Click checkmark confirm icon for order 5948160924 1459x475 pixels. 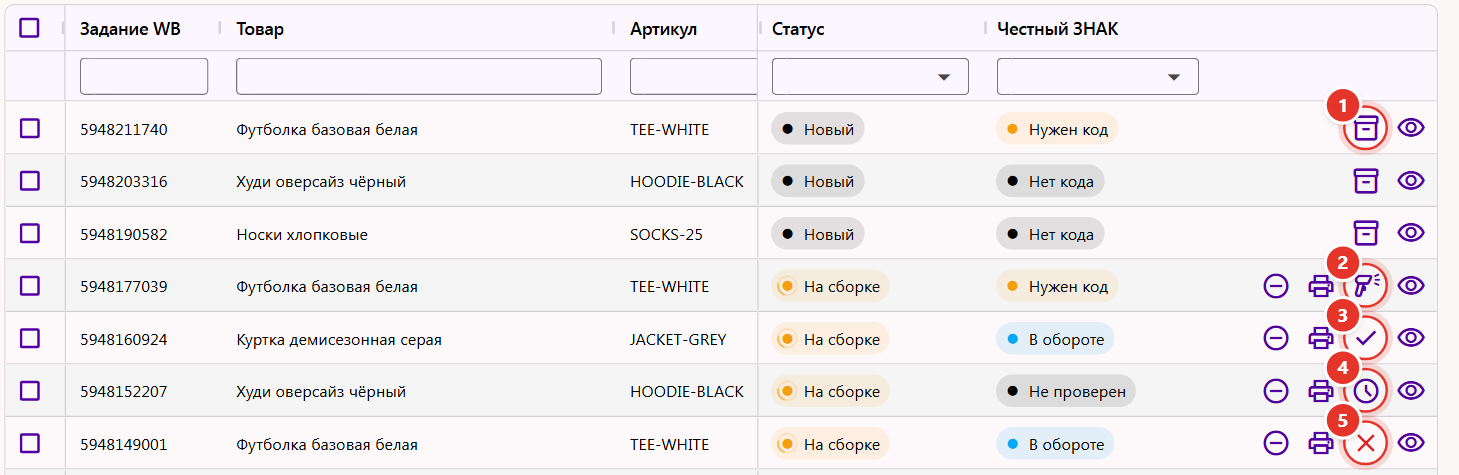[x=1365, y=338]
